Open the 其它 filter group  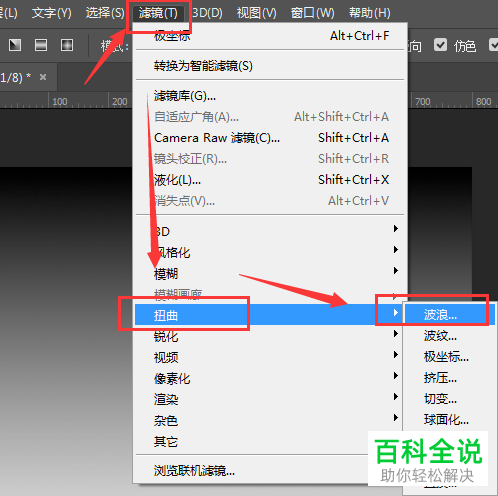point(252,441)
